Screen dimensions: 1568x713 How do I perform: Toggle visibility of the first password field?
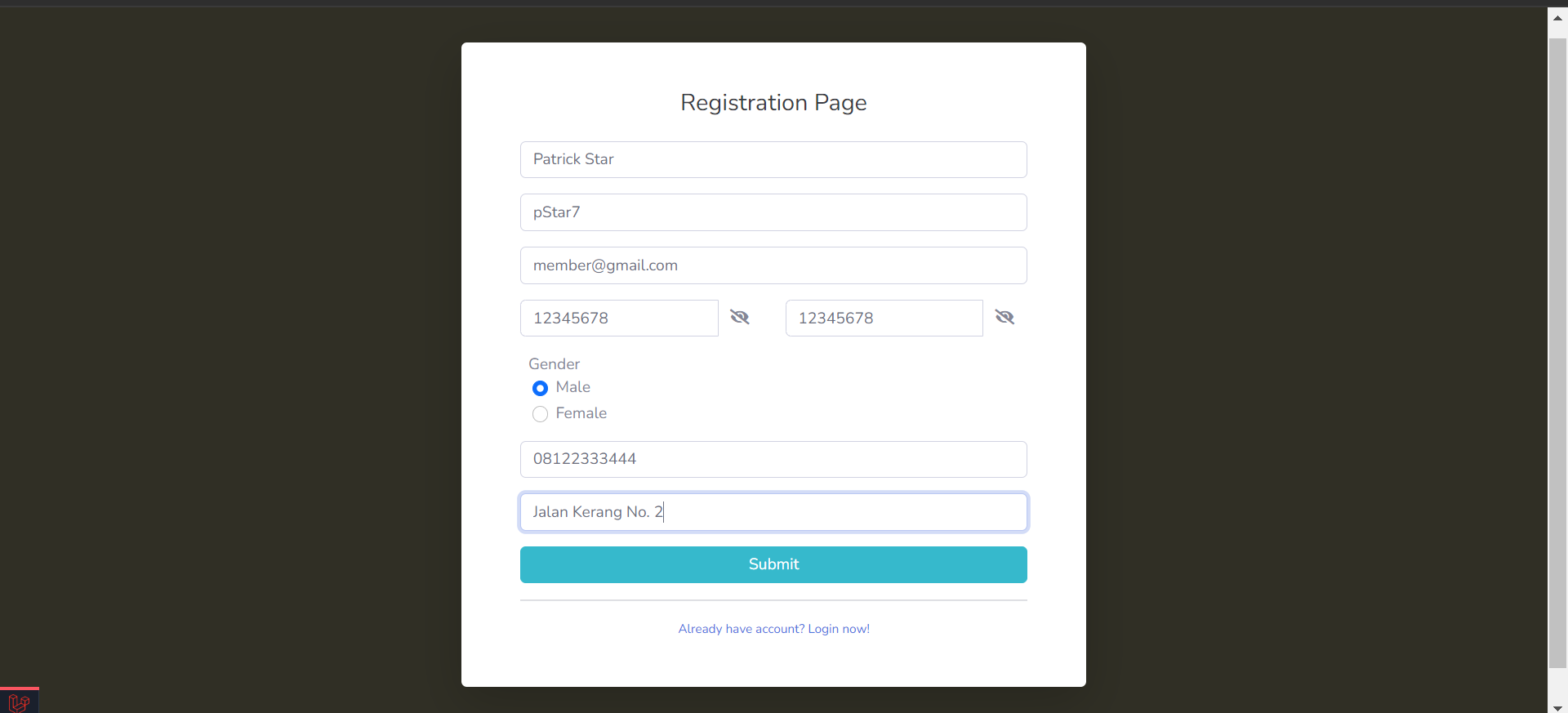740,318
